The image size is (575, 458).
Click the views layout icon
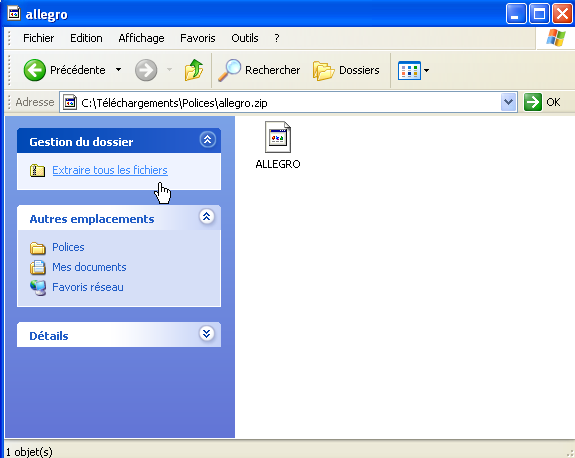click(x=409, y=70)
